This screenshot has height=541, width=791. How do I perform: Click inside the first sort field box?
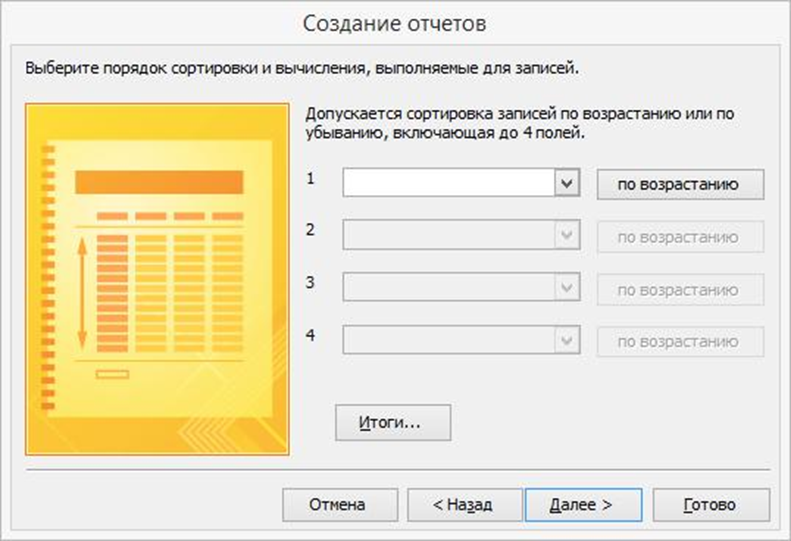coord(449,183)
